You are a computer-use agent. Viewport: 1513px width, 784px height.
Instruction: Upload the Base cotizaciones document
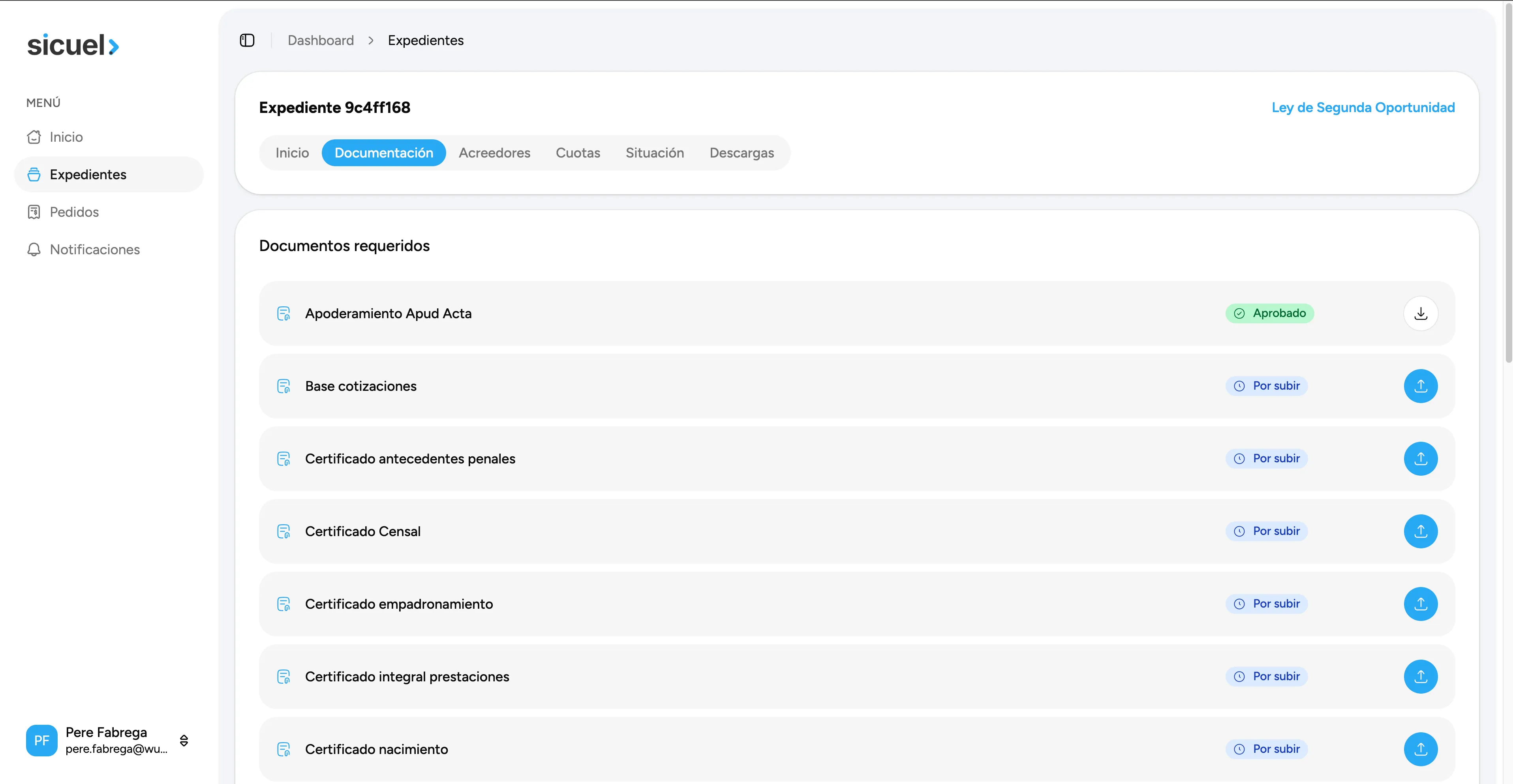pos(1421,386)
